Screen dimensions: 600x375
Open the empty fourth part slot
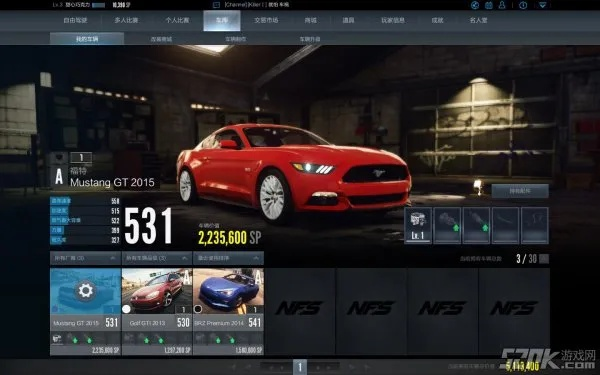coord(505,225)
